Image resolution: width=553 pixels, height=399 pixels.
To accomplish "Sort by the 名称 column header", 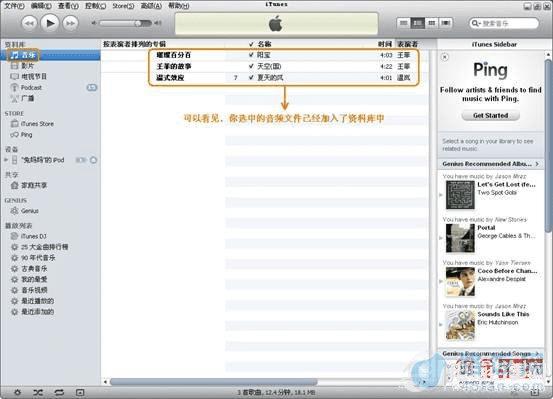I will click(x=265, y=44).
